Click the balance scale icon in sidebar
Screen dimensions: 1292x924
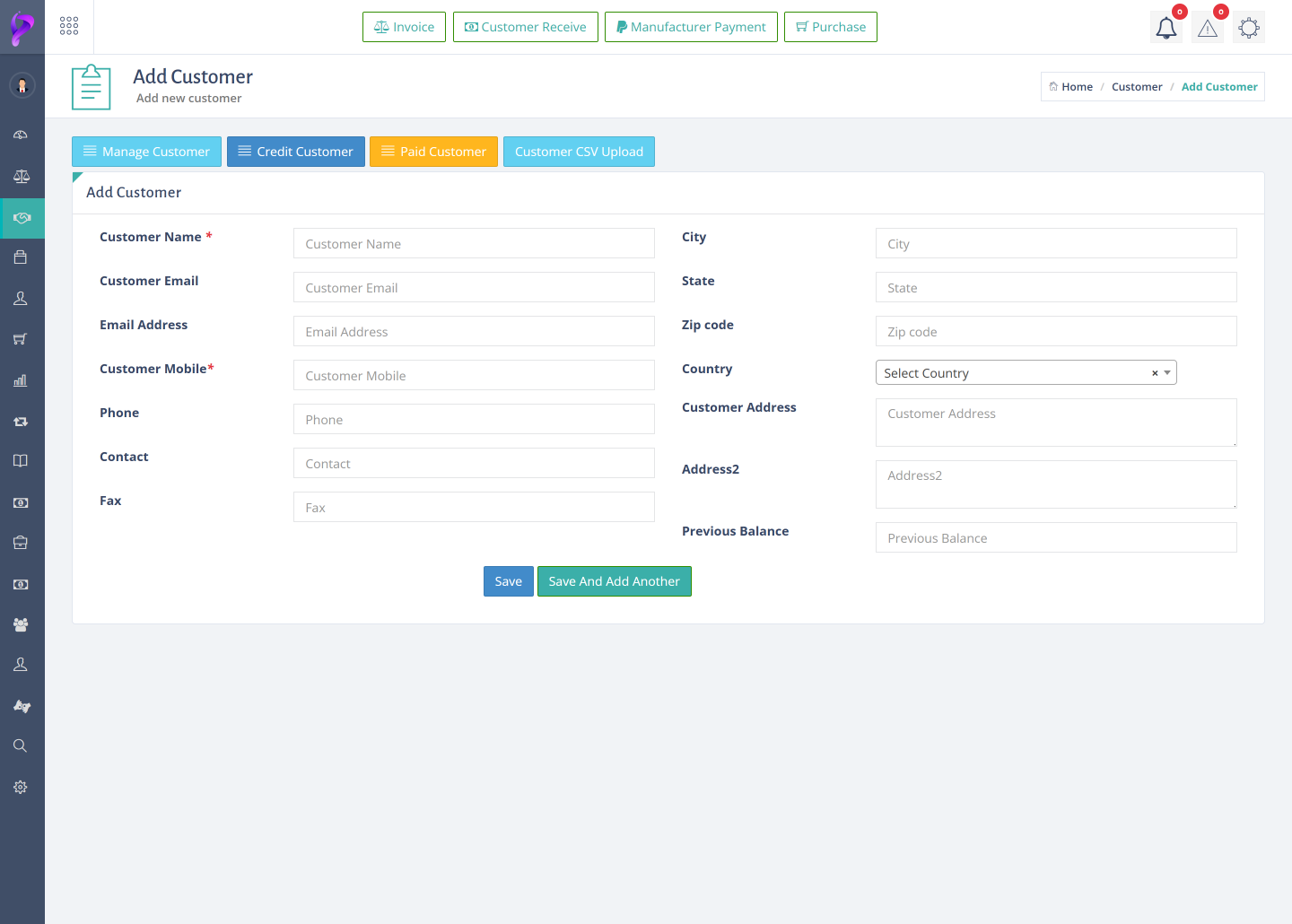coord(22,177)
